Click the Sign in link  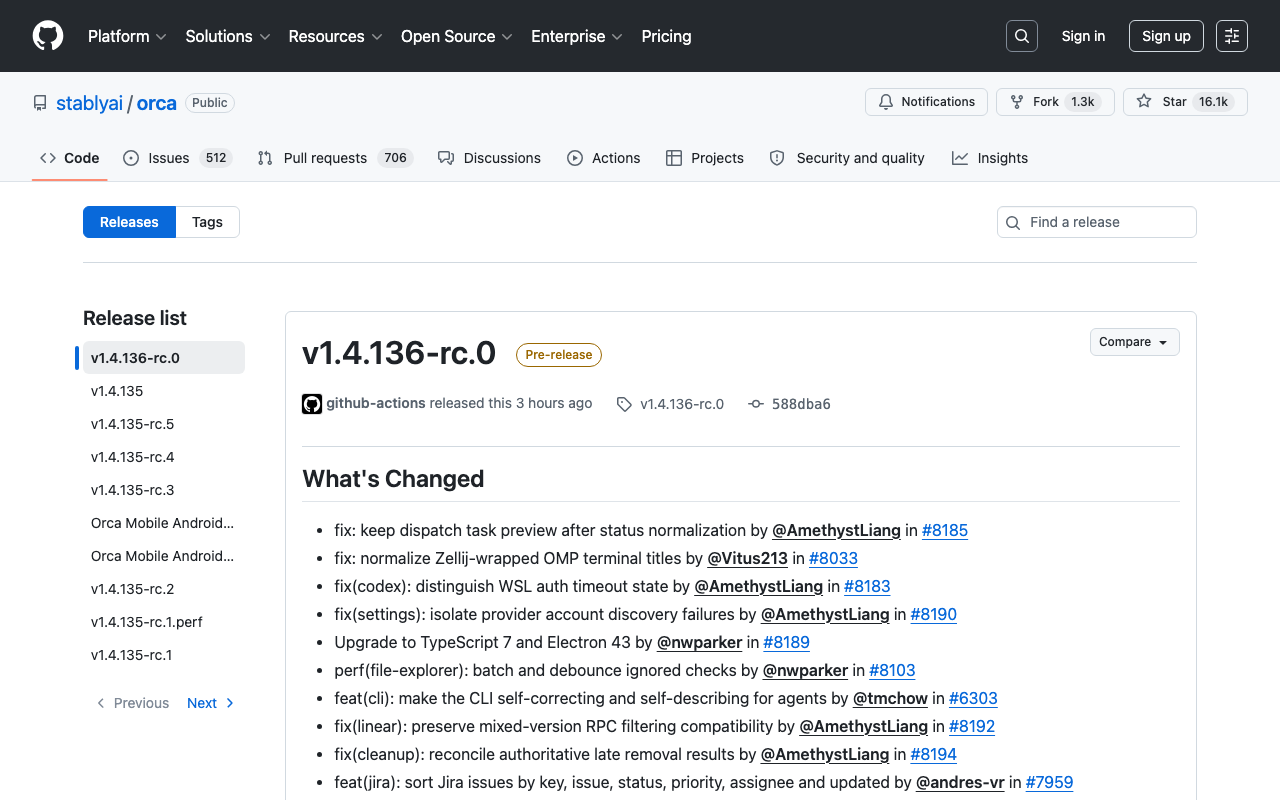coord(1083,36)
